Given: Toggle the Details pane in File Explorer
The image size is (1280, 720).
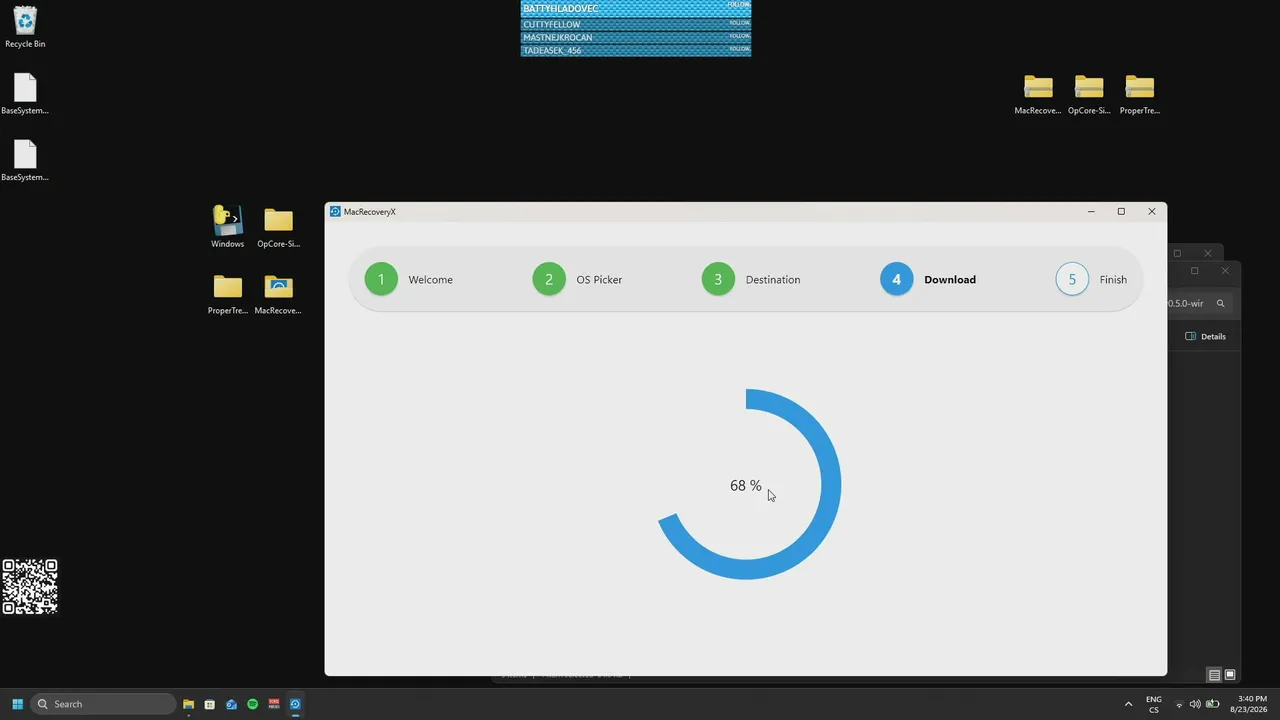Looking at the screenshot, I should pyautogui.click(x=1205, y=336).
